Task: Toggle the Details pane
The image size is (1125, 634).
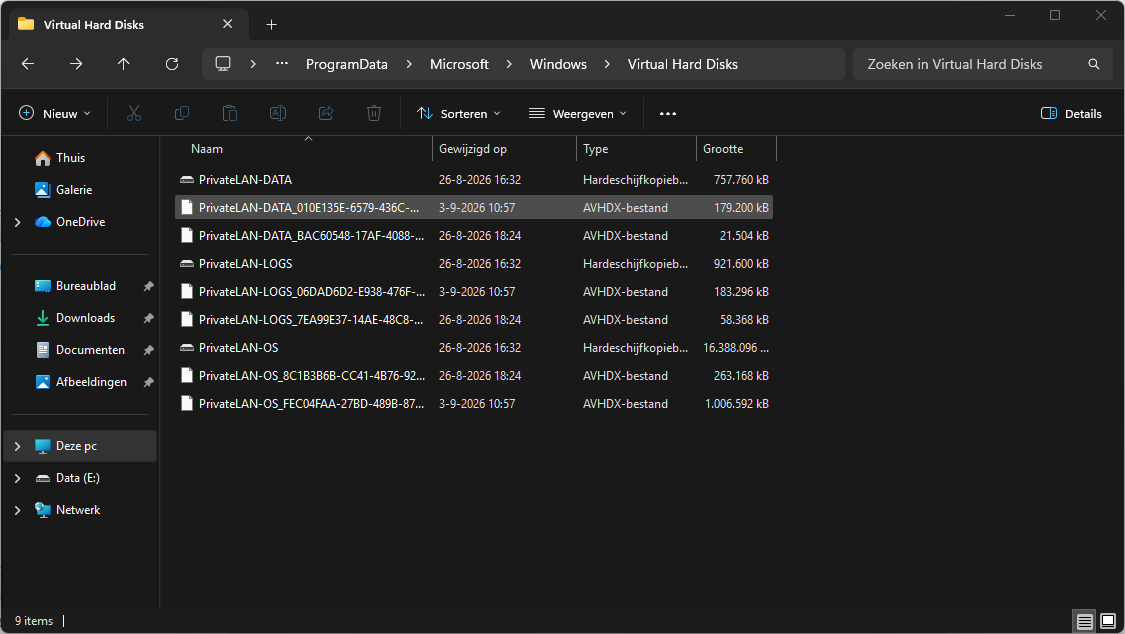Action: 1071,113
